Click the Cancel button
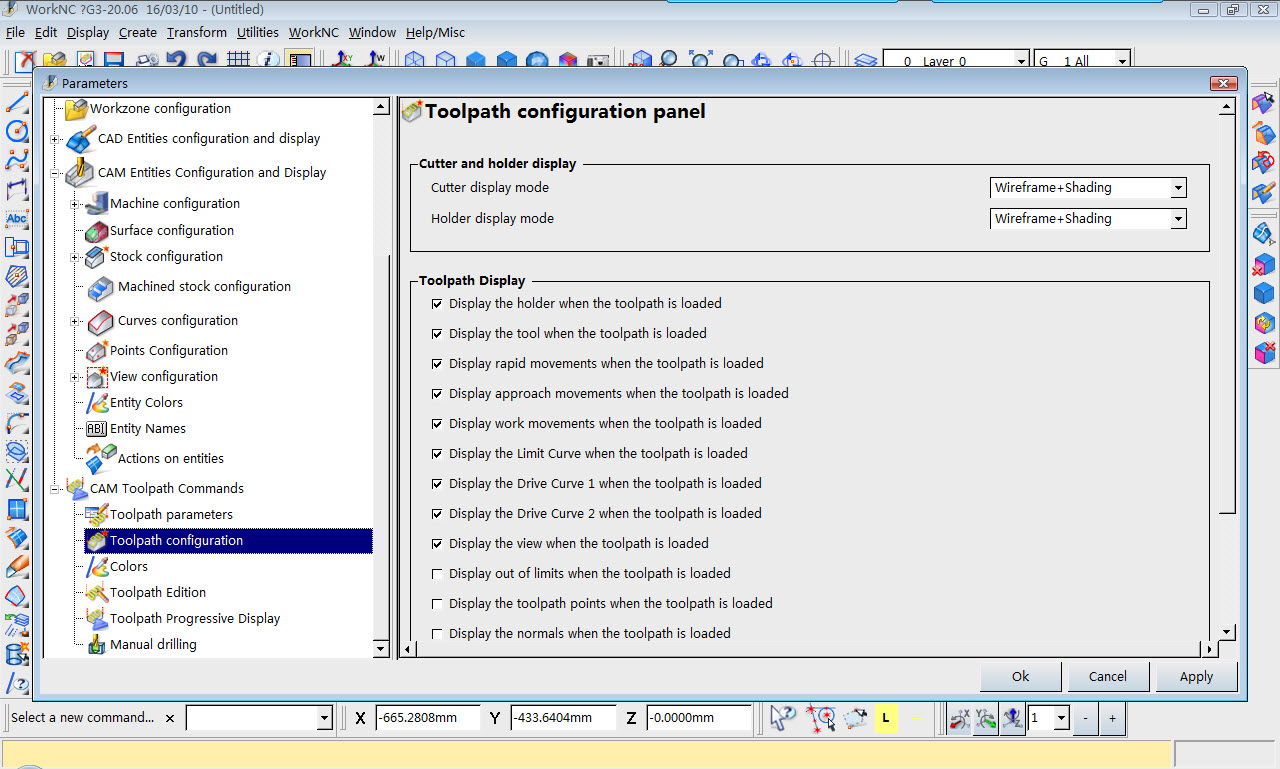The image size is (1280, 769). (x=1108, y=677)
